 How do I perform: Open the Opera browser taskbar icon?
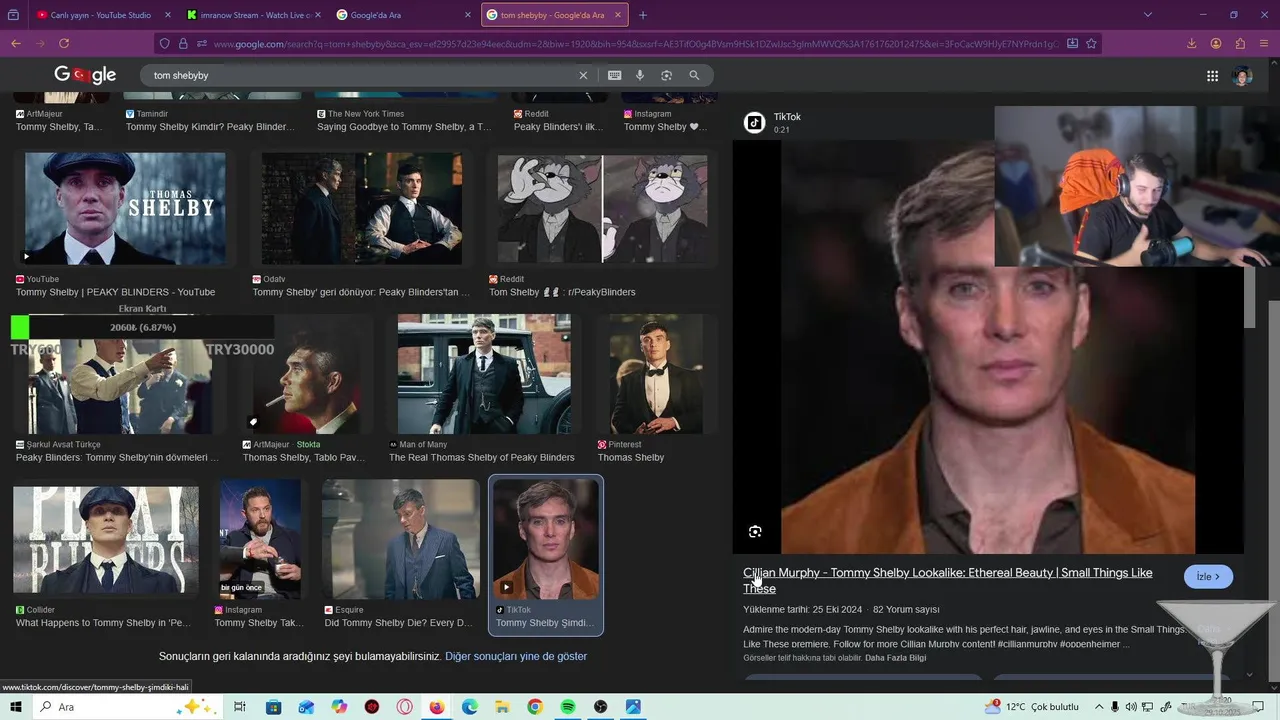click(405, 707)
